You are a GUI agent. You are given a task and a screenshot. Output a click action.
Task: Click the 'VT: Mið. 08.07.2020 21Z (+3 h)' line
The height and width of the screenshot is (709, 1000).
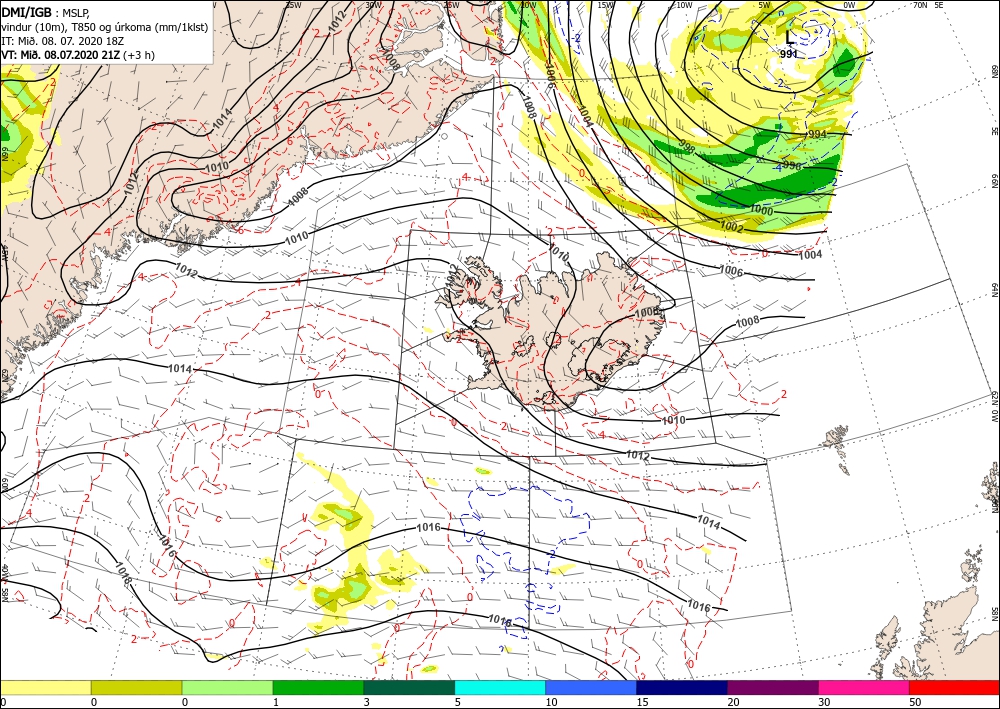pyautogui.click(x=78, y=55)
